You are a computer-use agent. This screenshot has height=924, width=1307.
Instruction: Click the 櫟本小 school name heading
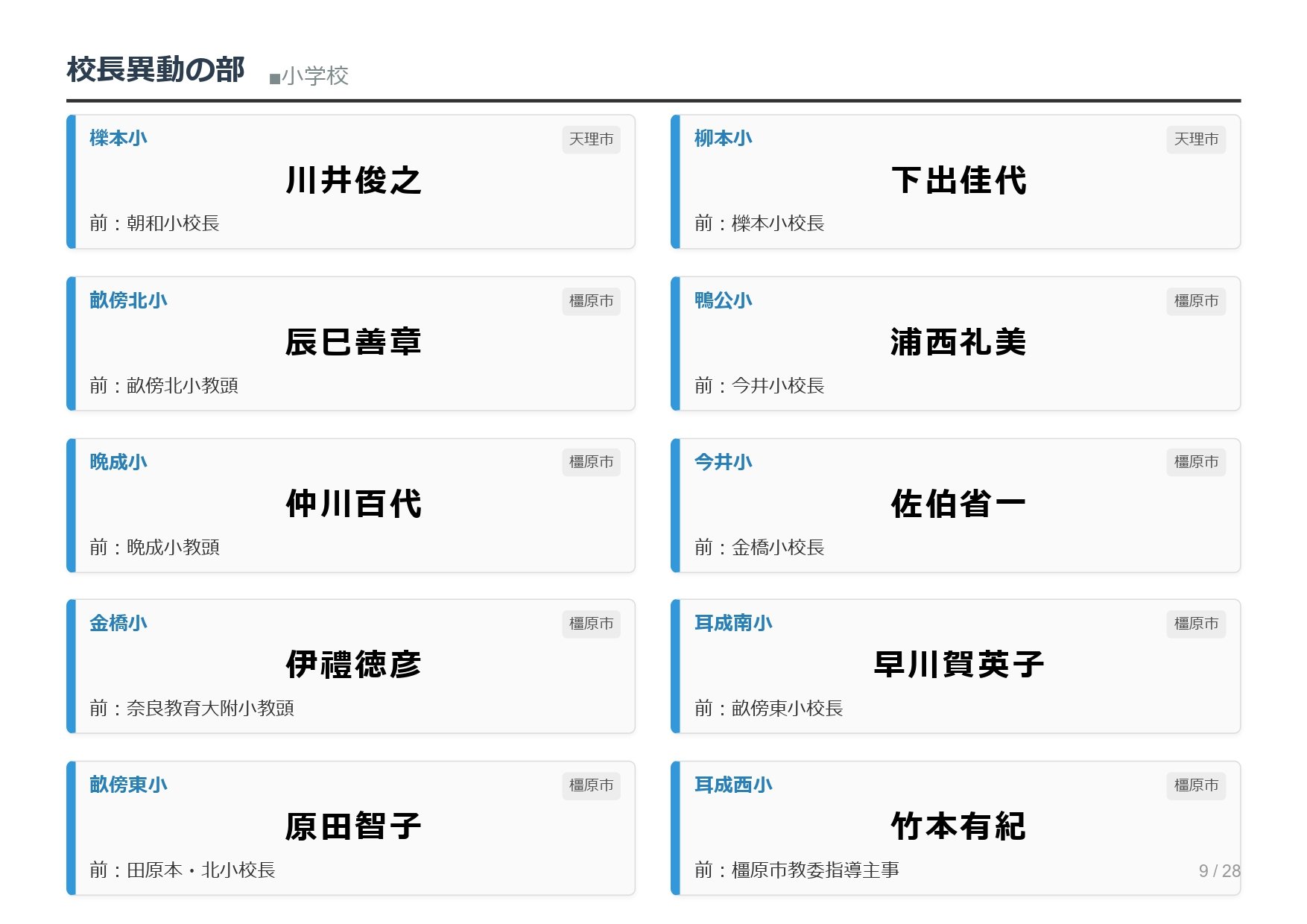[118, 139]
